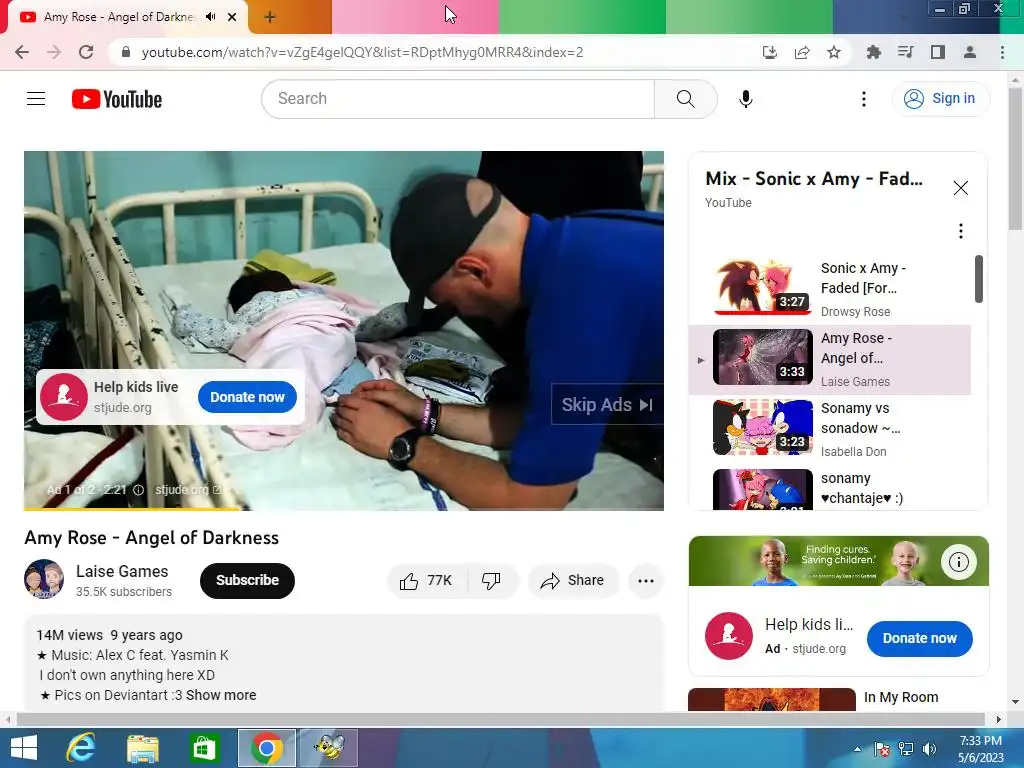Expand description with Show more

(x=221, y=696)
